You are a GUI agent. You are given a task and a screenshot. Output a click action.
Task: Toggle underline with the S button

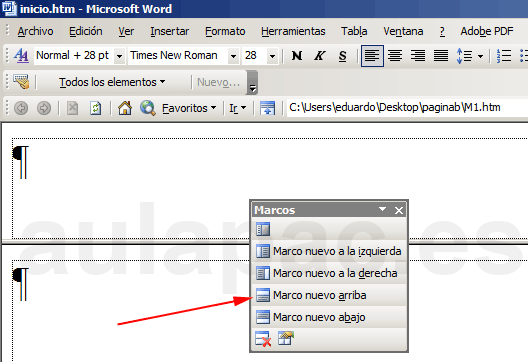tap(342, 56)
